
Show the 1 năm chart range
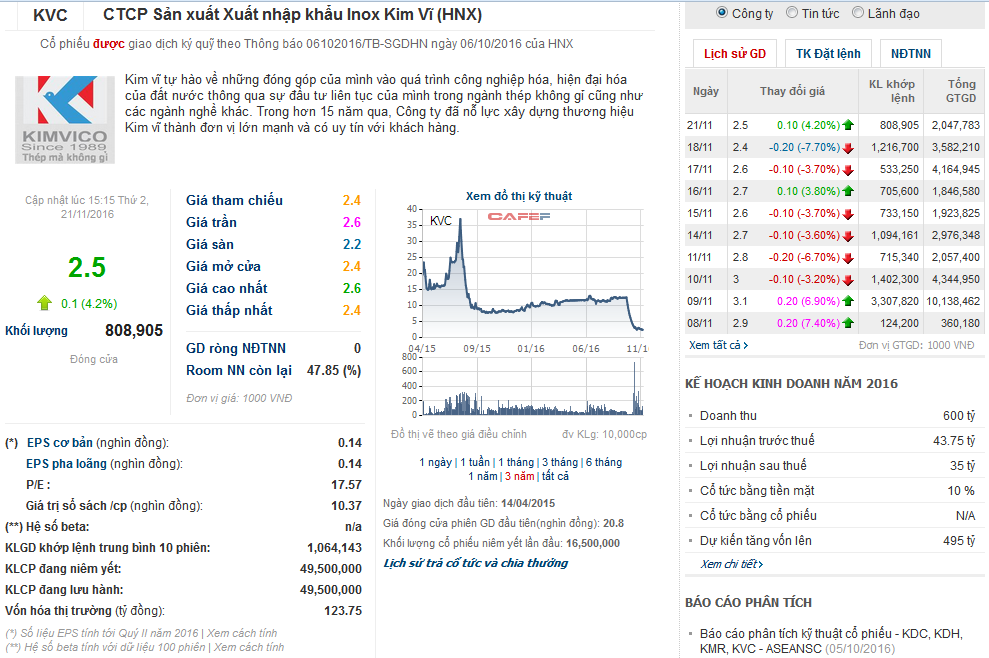point(483,476)
